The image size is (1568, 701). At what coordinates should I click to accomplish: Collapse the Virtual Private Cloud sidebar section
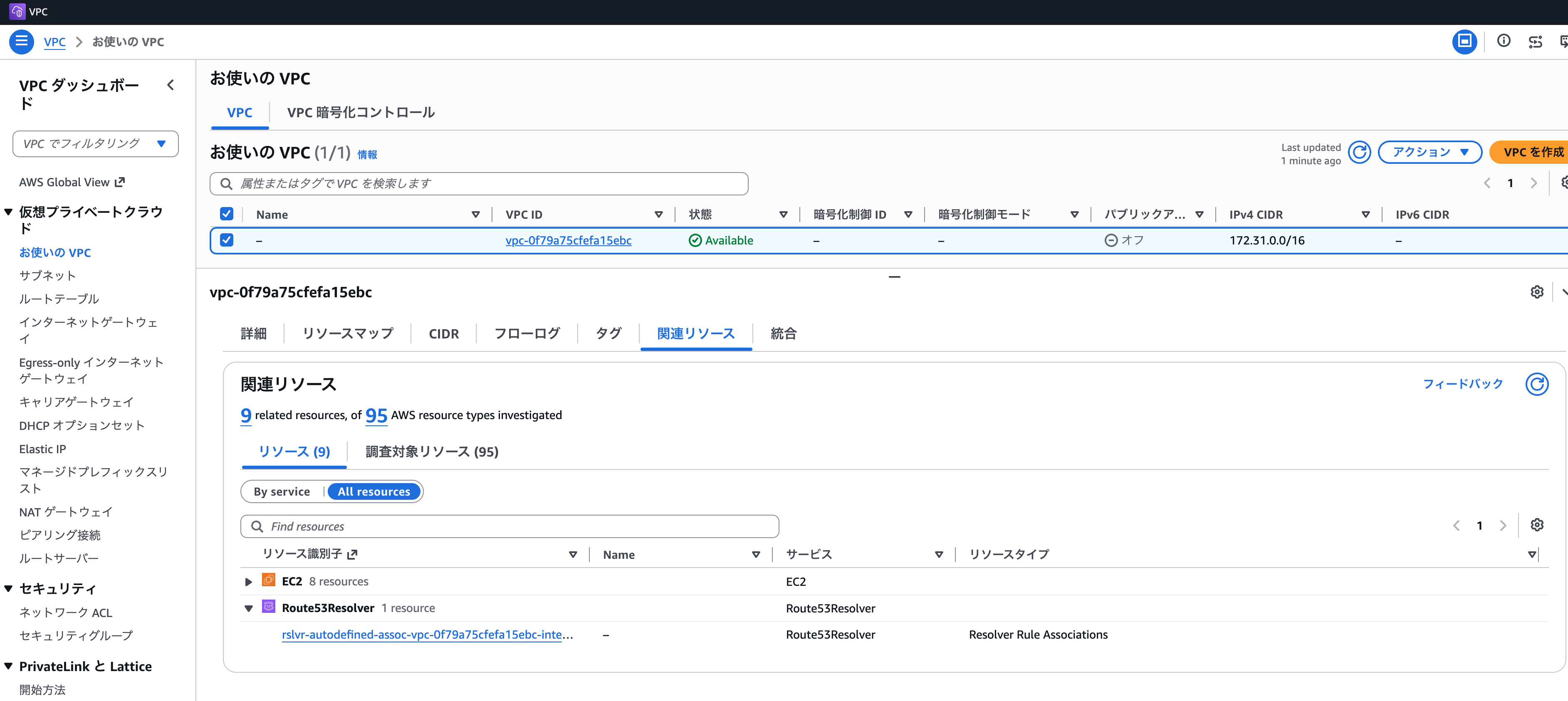point(8,212)
